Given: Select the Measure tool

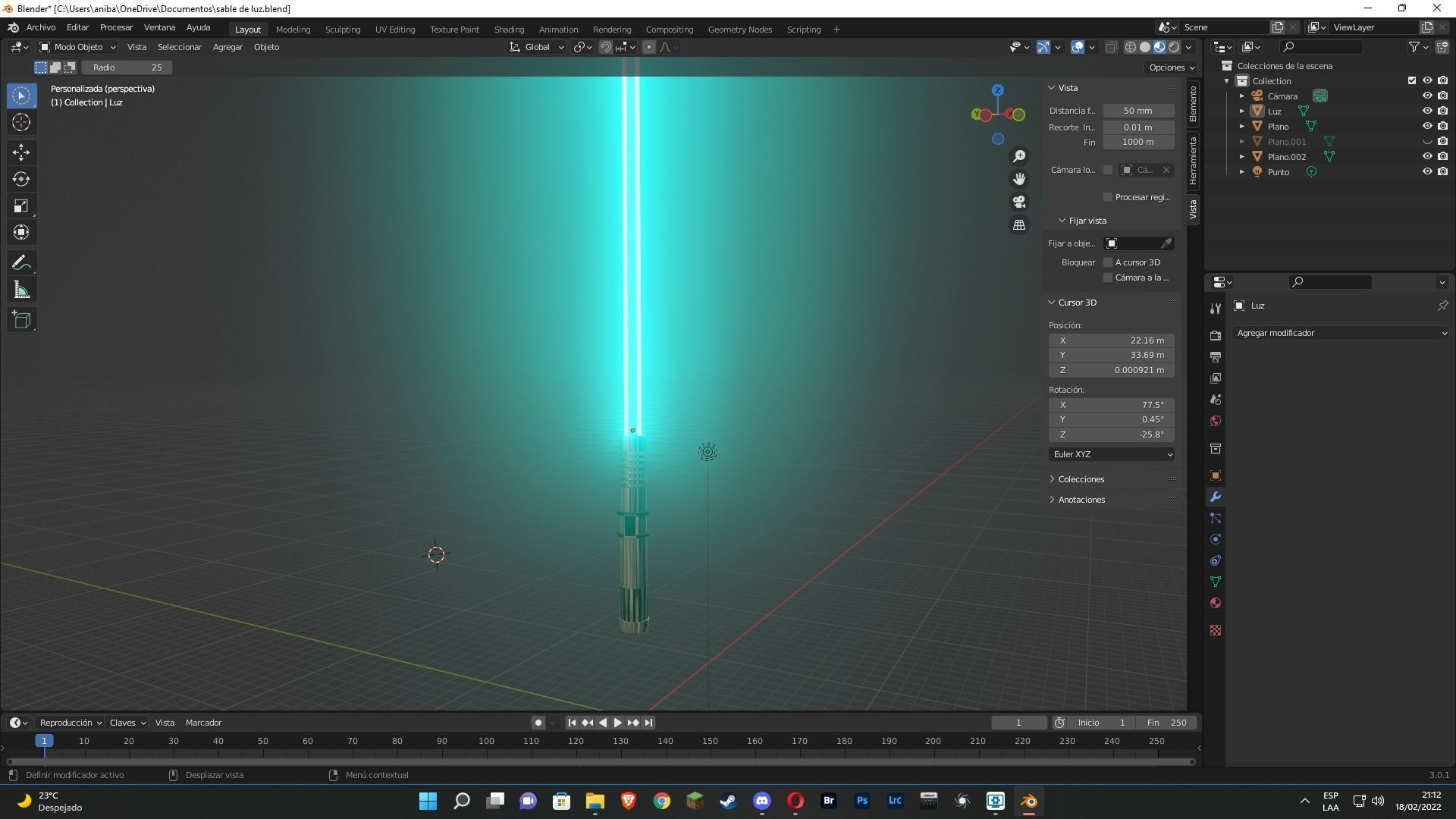Looking at the screenshot, I should click(21, 290).
